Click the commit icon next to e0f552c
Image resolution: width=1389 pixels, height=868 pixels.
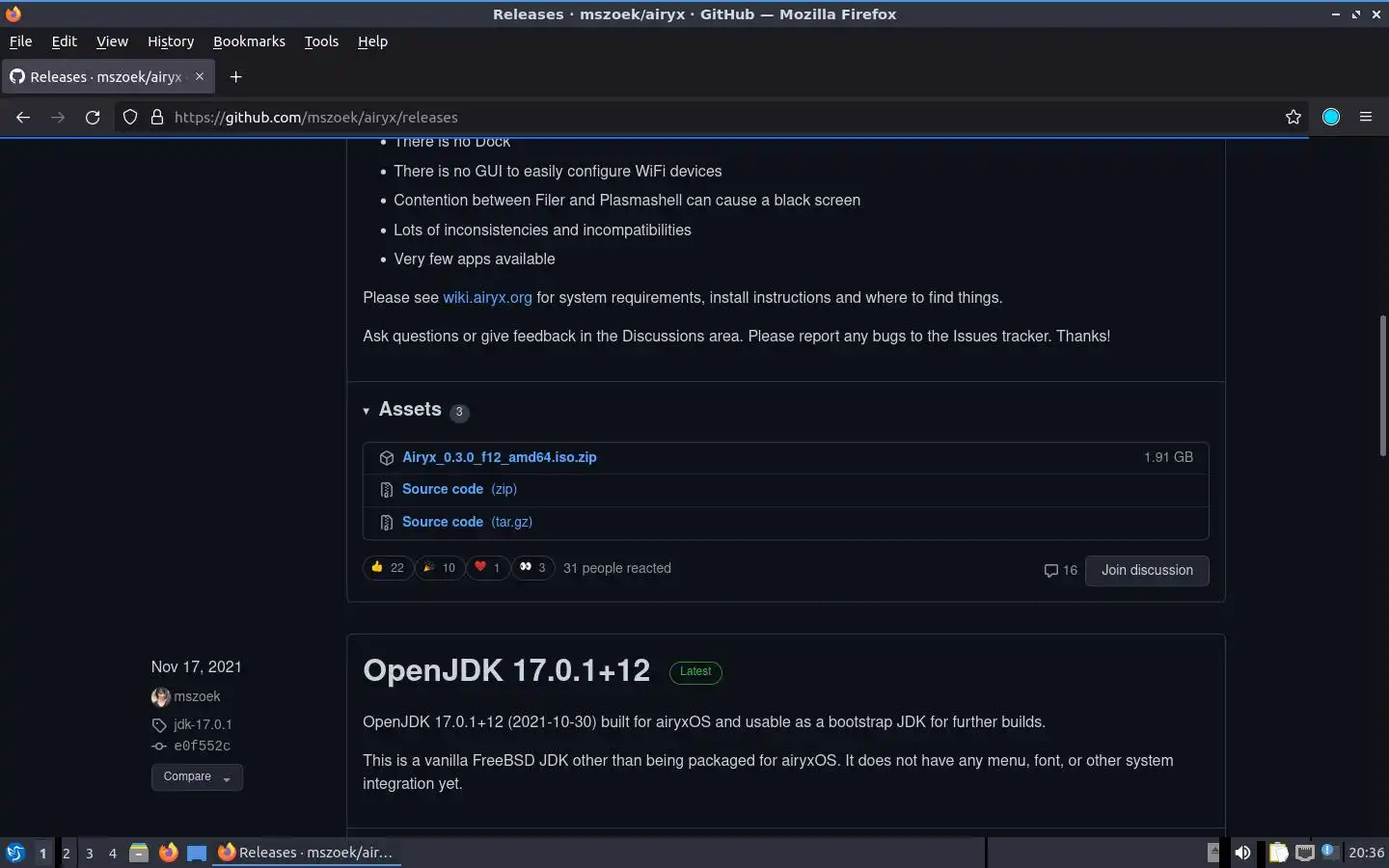click(159, 746)
